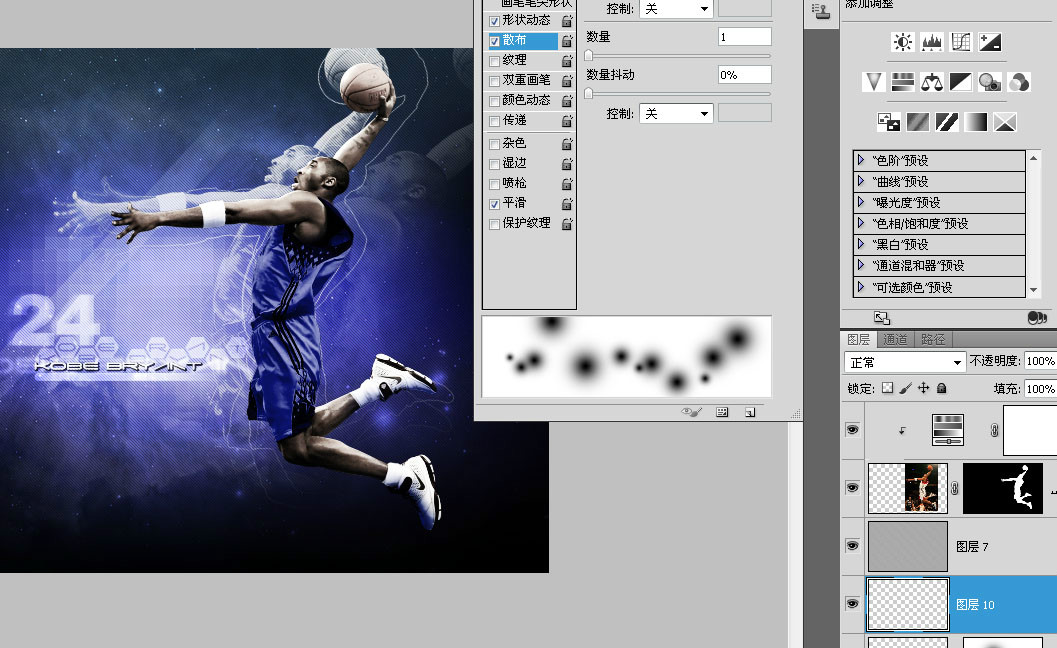The image size is (1057, 648).
Task: Lock image pixels (brush icon)
Action: (x=906, y=388)
